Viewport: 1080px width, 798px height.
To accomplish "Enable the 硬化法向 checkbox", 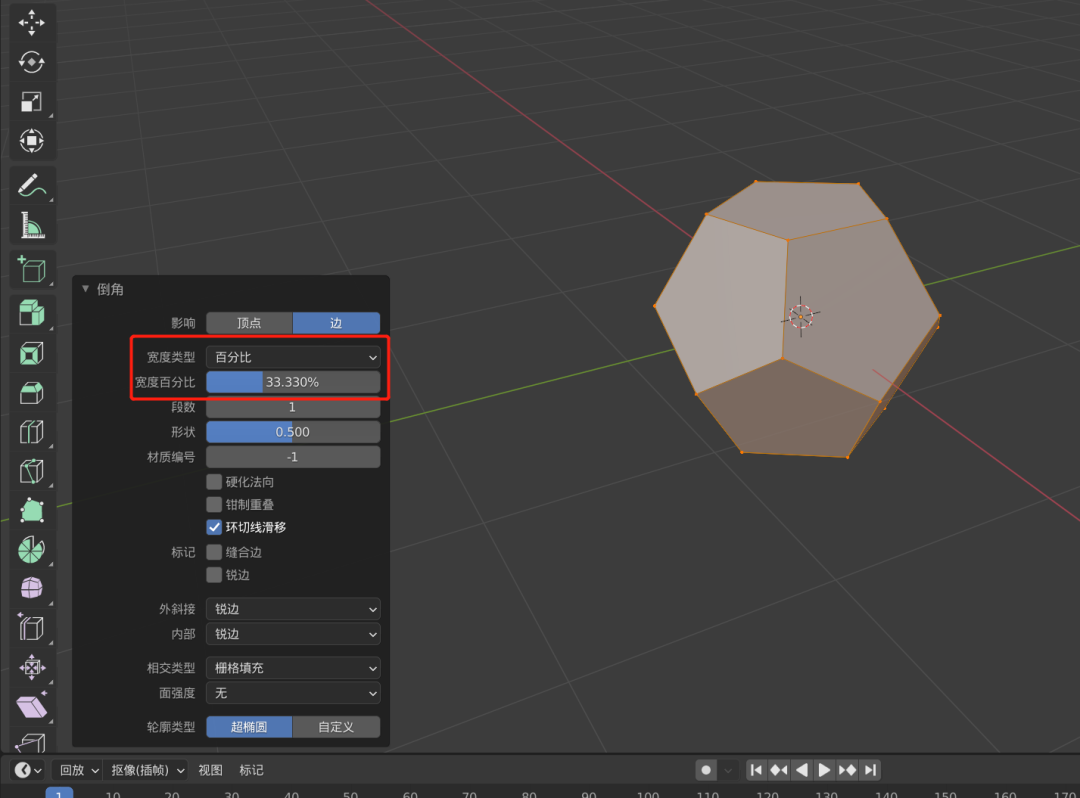I will click(x=214, y=481).
